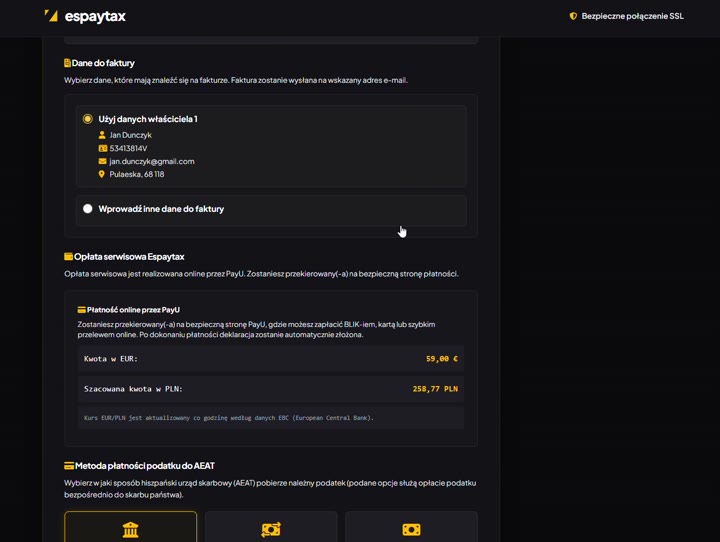Viewport: 720px width, 542px height.
Task: Click 'Bezpieczne połączenie SSL' label
Action: [632, 16]
